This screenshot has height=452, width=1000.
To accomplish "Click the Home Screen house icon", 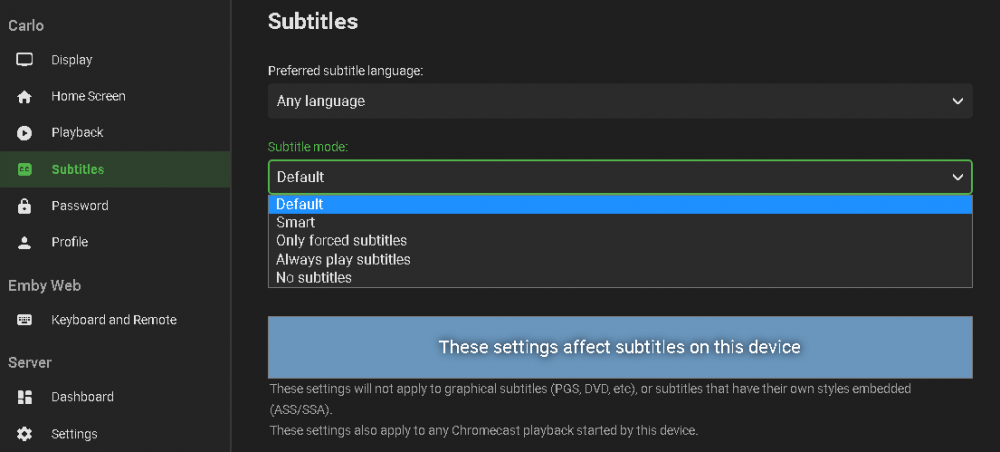I will 25,97.
